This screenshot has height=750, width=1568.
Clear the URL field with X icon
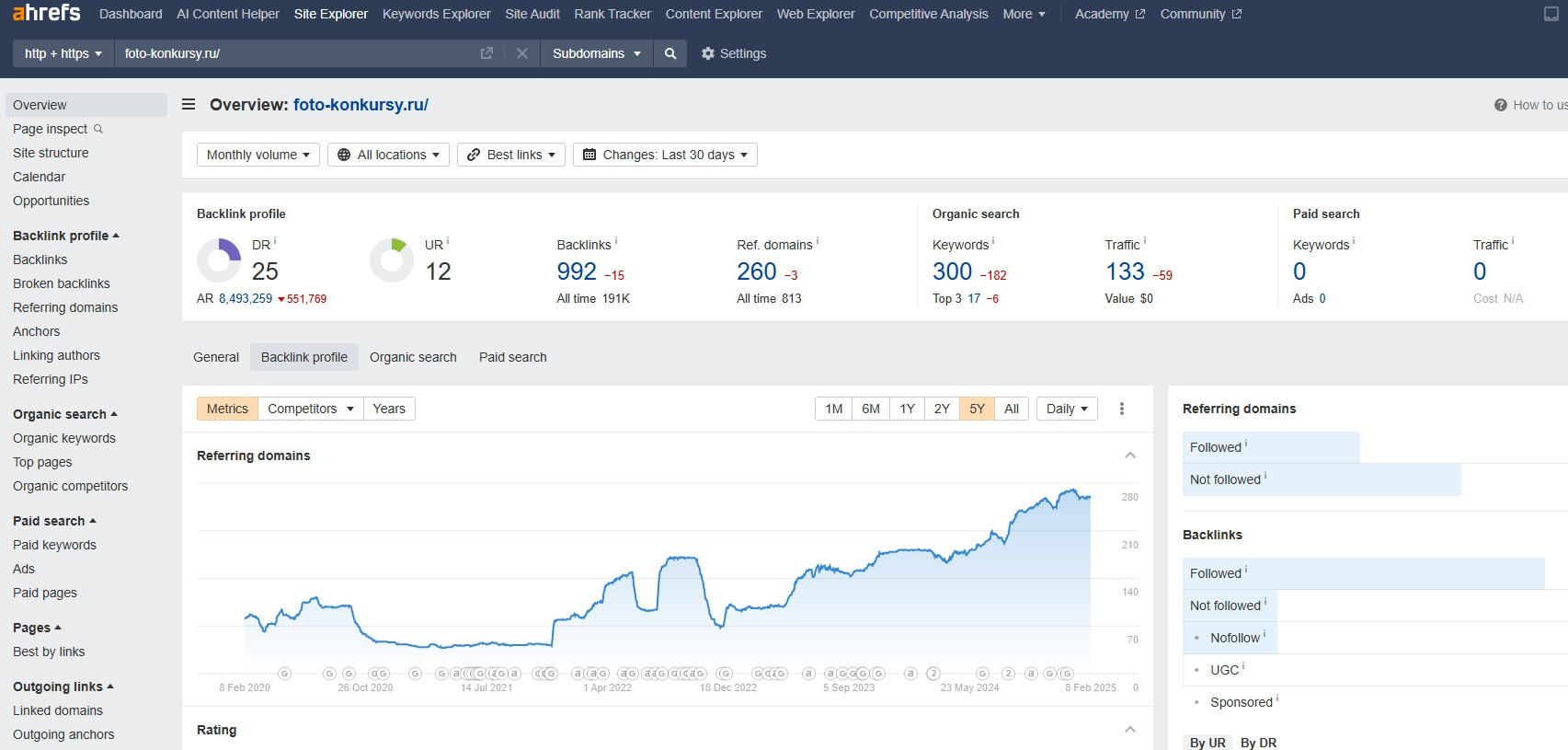522,53
